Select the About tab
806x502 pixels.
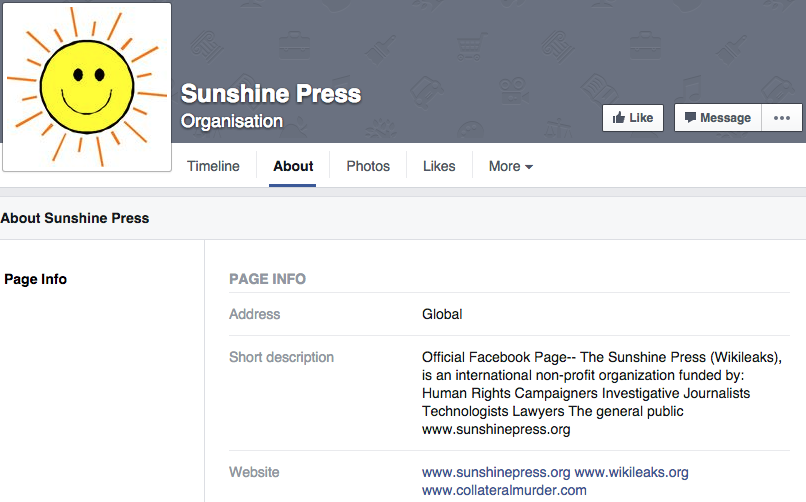point(293,166)
